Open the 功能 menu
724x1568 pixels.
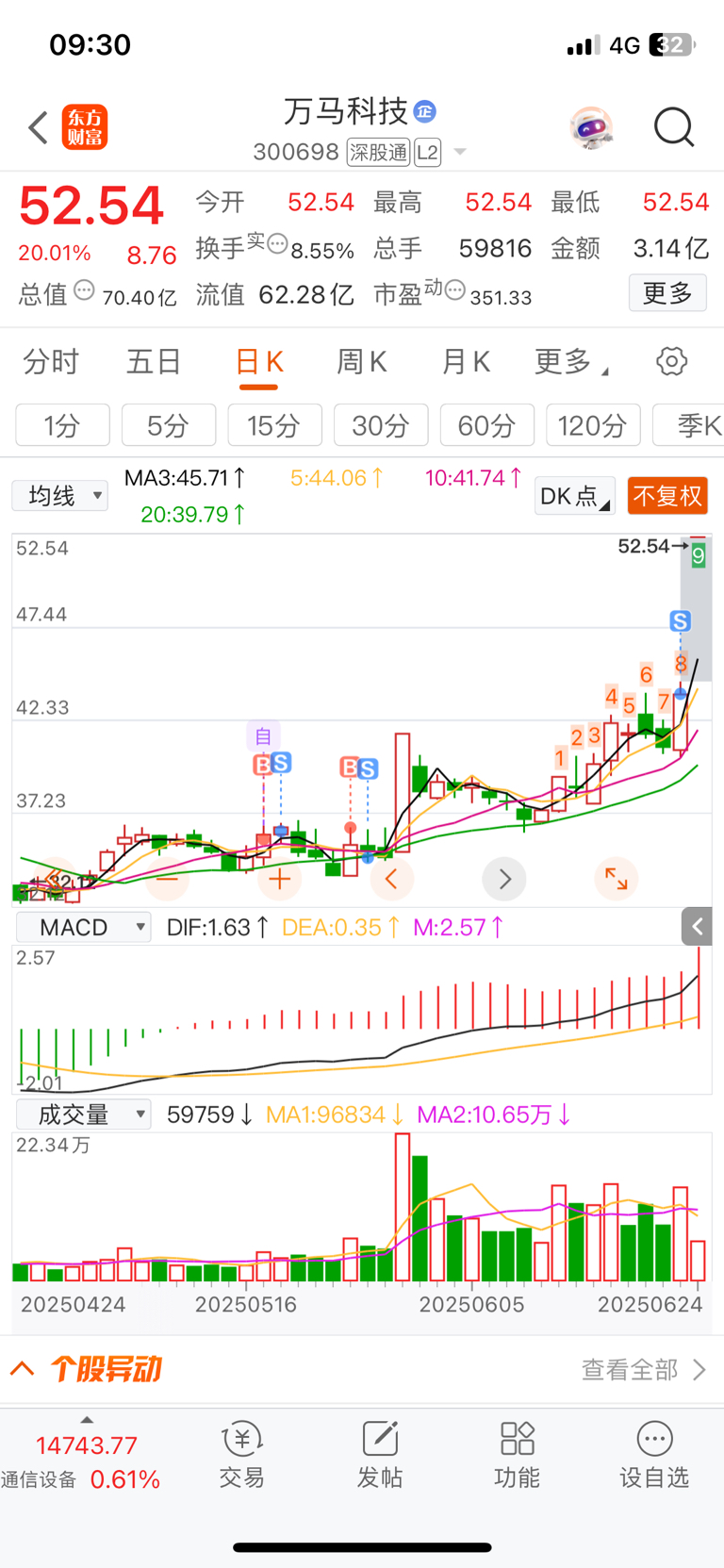pyautogui.click(x=517, y=1456)
